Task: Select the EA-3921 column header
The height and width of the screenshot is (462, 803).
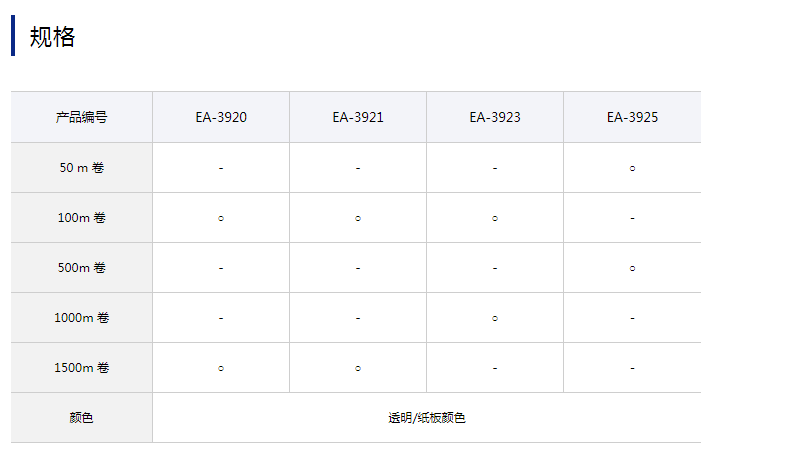Action: [x=358, y=117]
